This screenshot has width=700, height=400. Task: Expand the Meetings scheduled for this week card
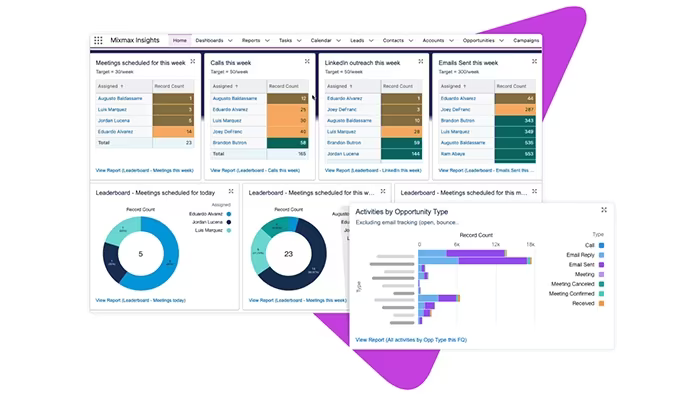click(x=193, y=62)
